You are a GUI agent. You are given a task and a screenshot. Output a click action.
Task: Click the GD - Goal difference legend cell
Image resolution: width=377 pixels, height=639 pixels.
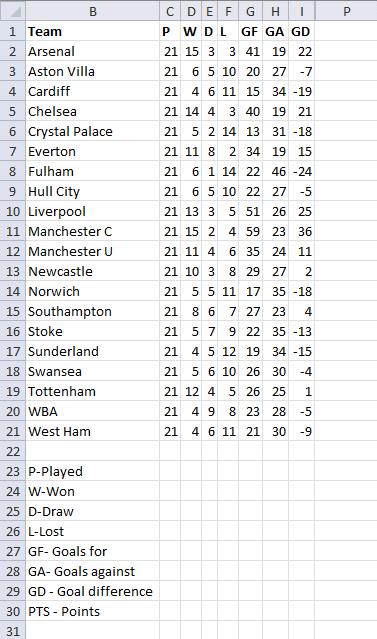(x=93, y=591)
